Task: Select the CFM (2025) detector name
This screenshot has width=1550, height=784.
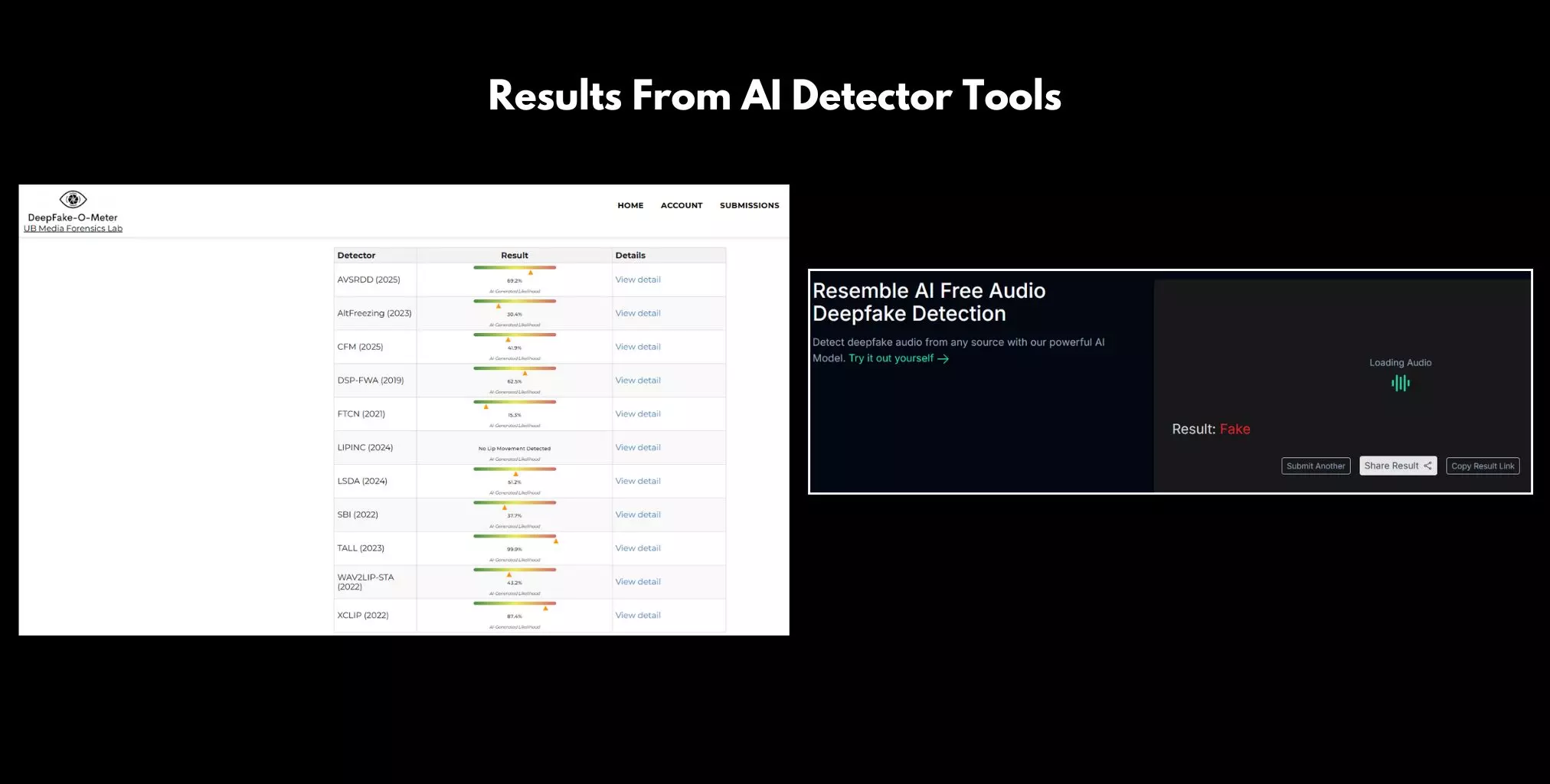Action: pos(360,347)
